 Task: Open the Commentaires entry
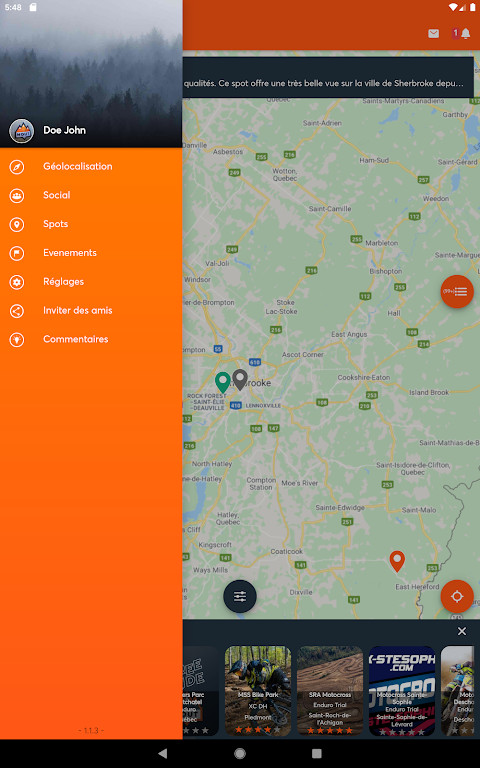click(x=91, y=339)
